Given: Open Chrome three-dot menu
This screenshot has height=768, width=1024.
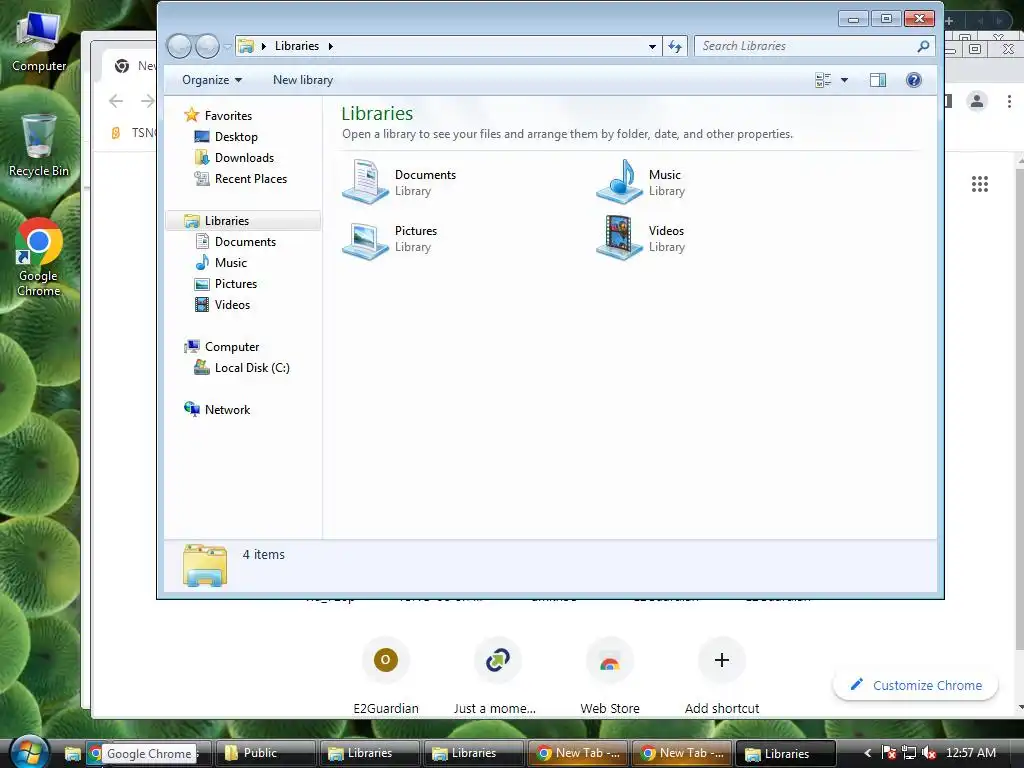Looking at the screenshot, I should click(1009, 101).
